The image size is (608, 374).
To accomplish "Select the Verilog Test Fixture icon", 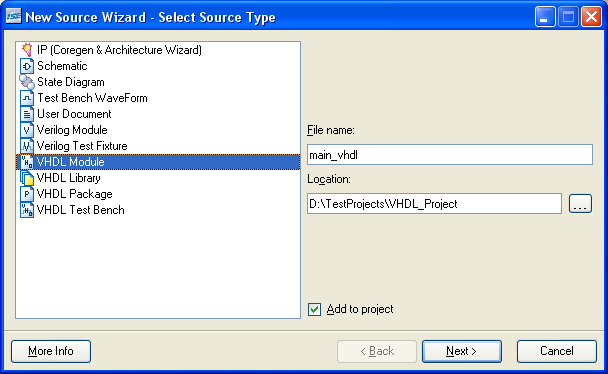I will tap(27, 146).
